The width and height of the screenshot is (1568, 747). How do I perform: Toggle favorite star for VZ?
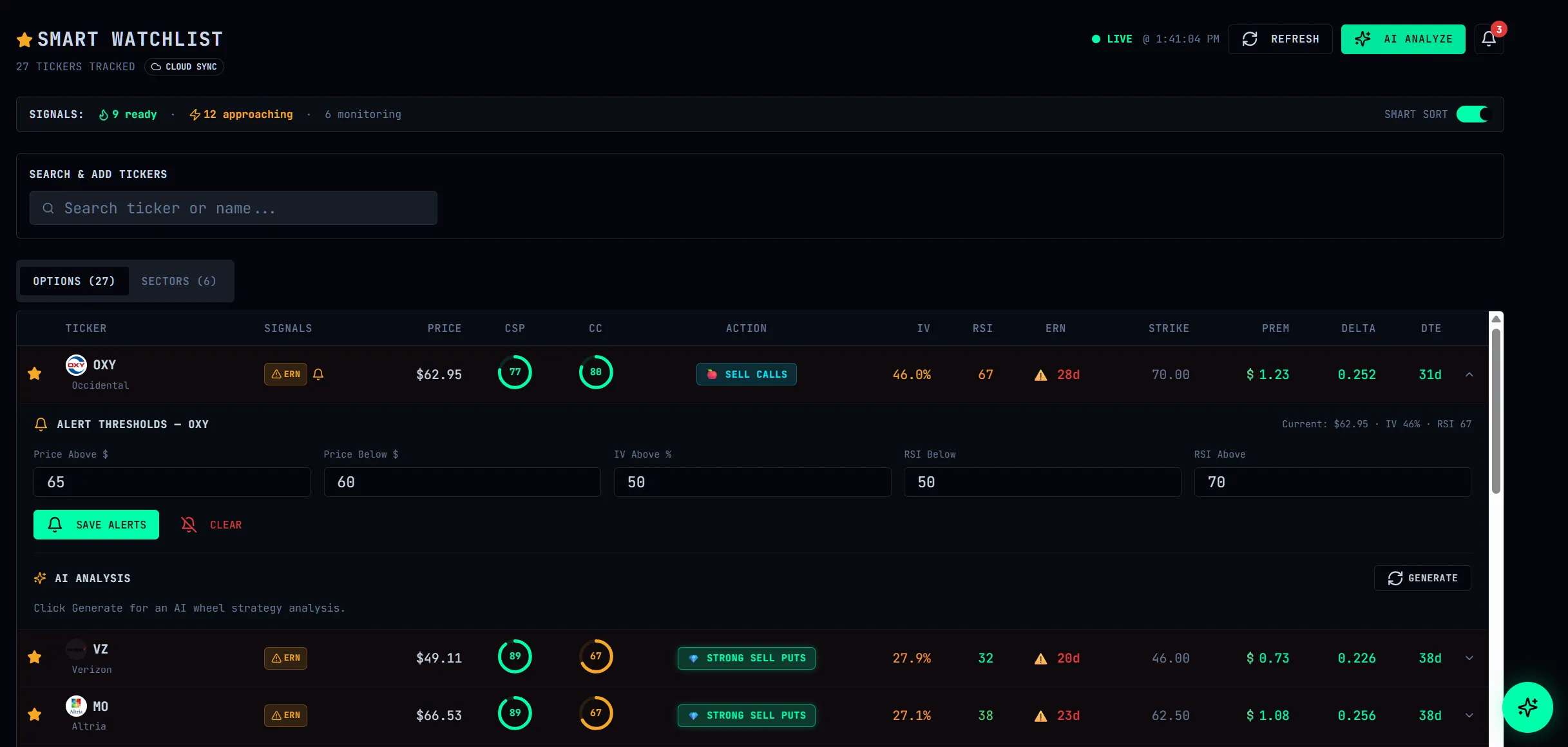(35, 657)
